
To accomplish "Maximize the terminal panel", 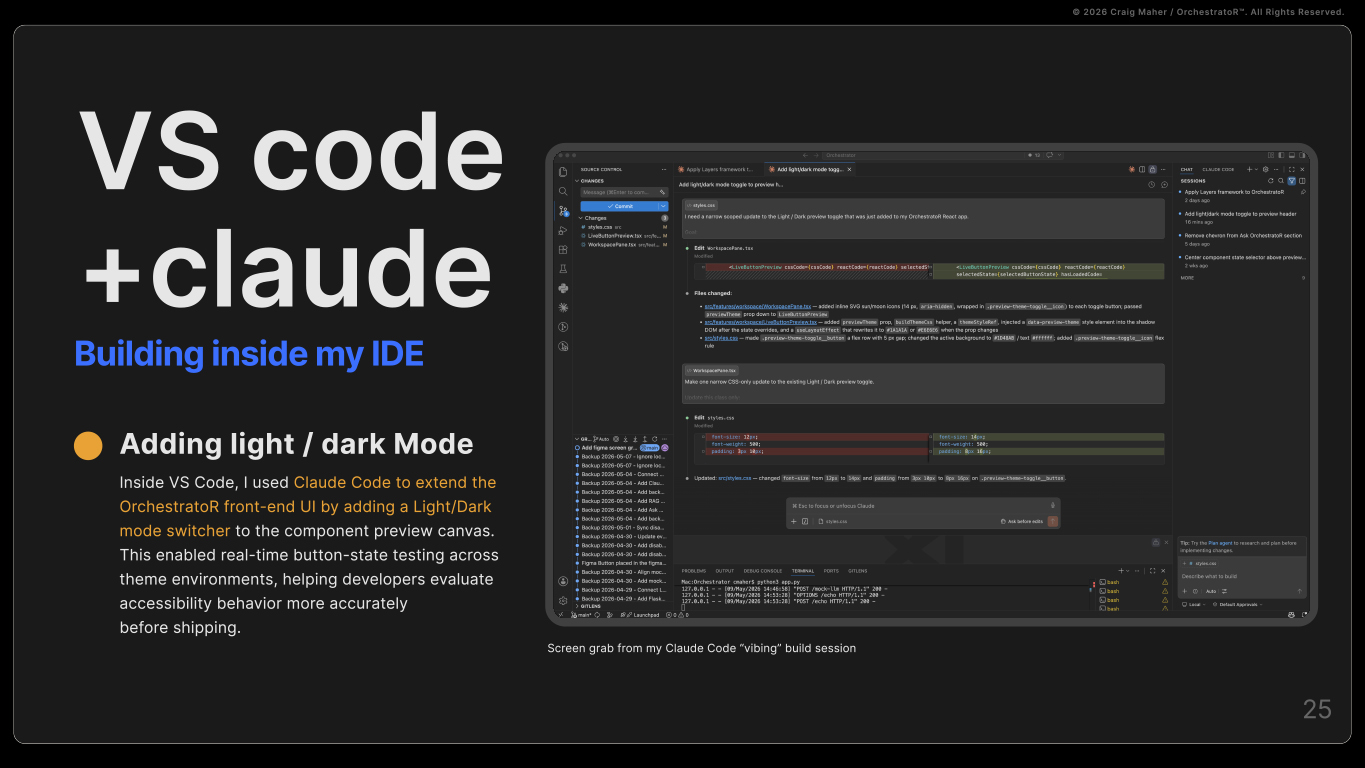I will 1152,571.
